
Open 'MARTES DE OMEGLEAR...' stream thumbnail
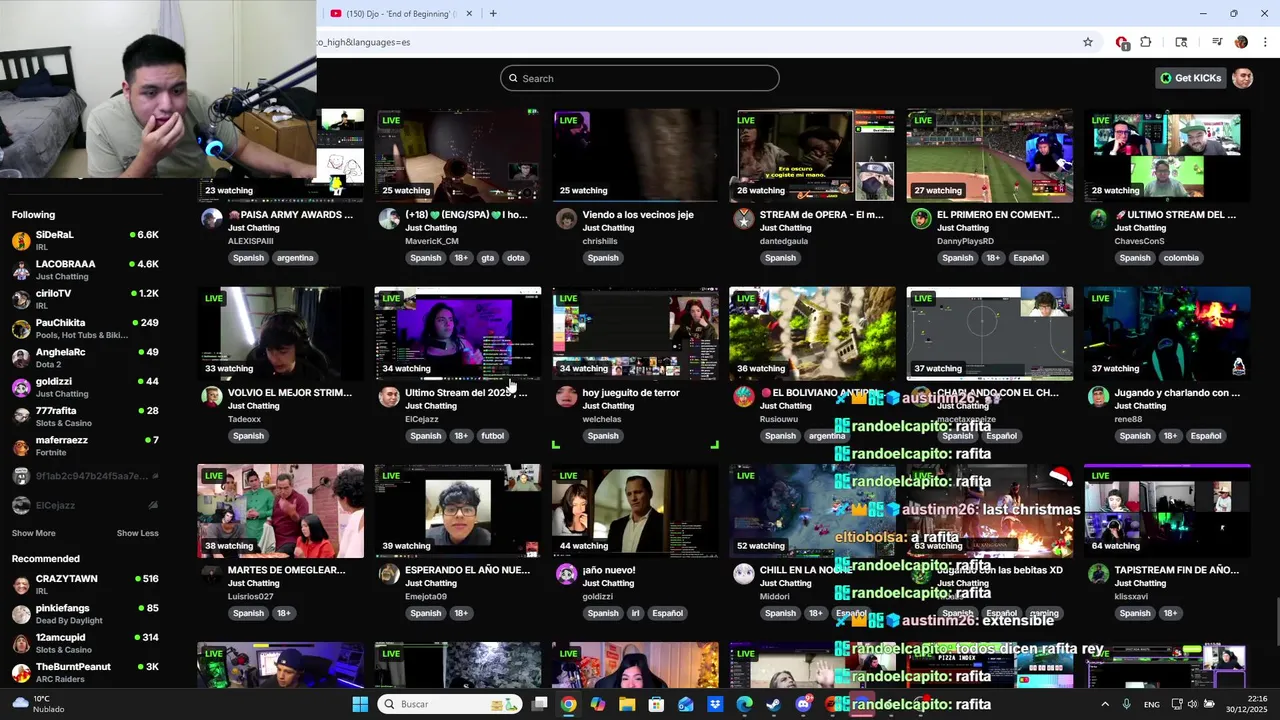pos(281,512)
